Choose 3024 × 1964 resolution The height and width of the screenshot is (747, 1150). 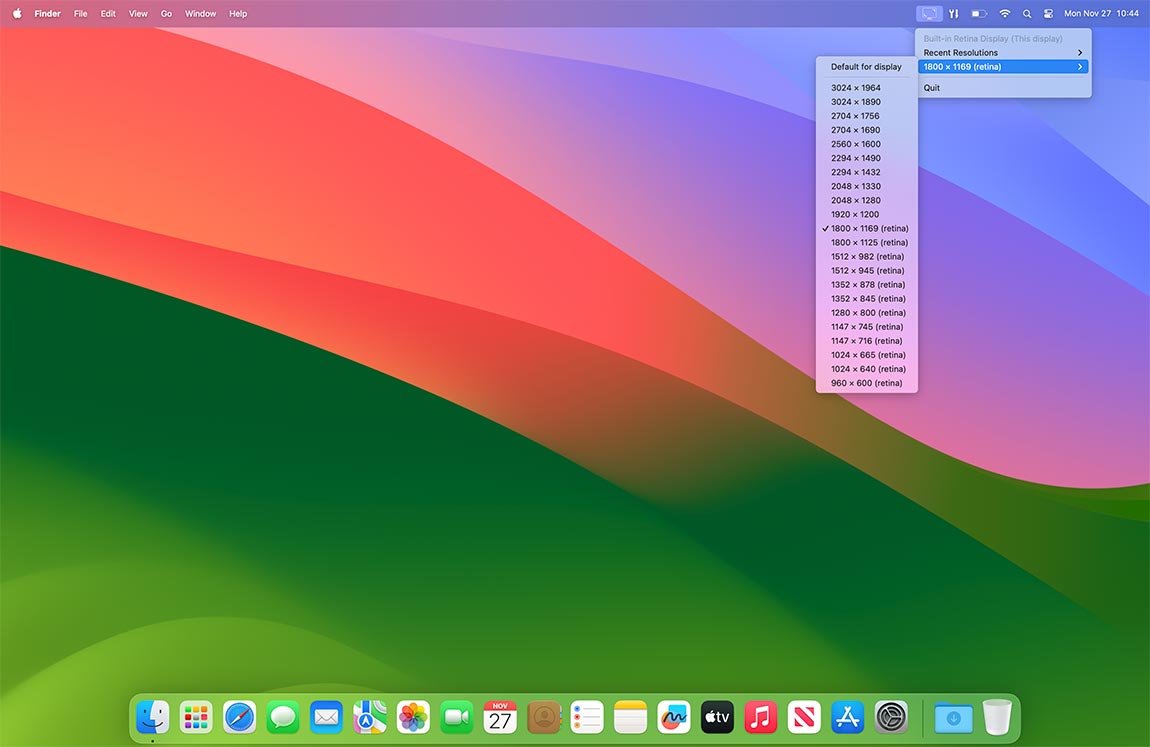[855, 88]
